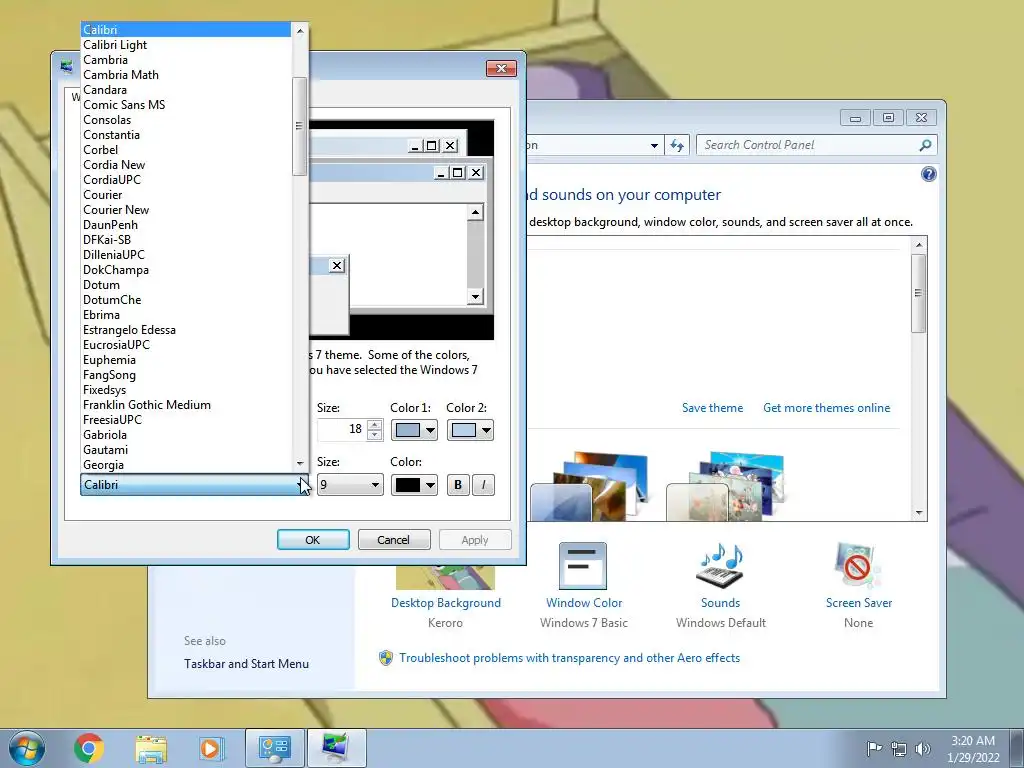The image size is (1024, 768).
Task: Select DokChampa font entry
Action: coord(185,270)
